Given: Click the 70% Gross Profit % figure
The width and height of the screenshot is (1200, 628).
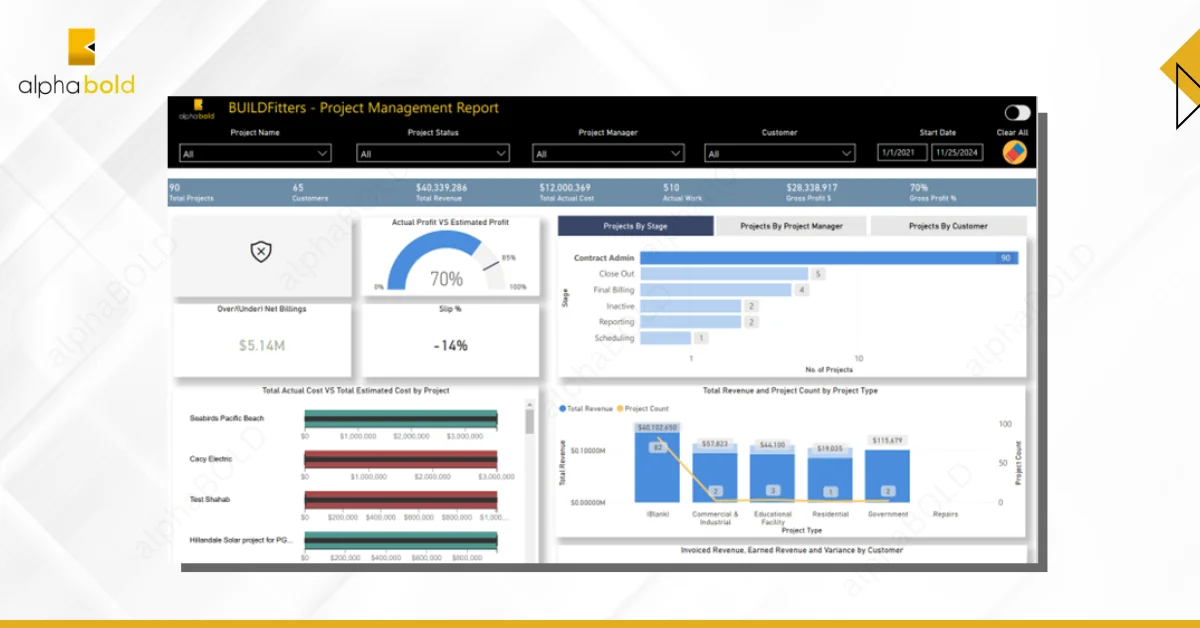Looking at the screenshot, I should click(x=919, y=187).
